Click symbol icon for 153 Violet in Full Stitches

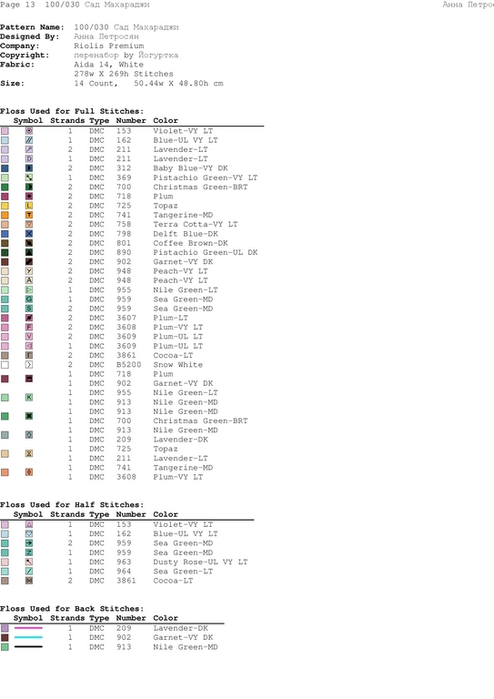[29, 131]
